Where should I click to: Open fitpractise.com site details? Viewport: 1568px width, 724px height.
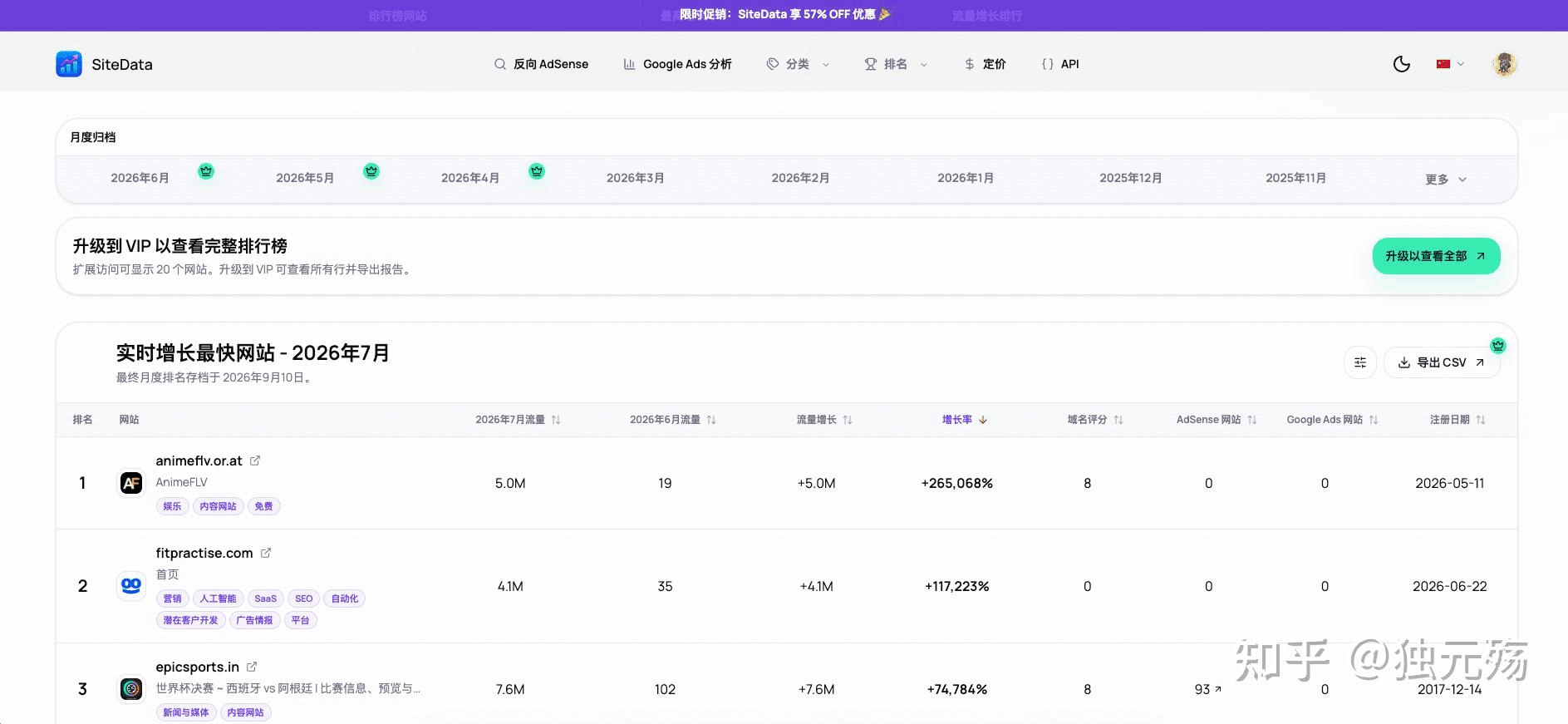[x=204, y=553]
